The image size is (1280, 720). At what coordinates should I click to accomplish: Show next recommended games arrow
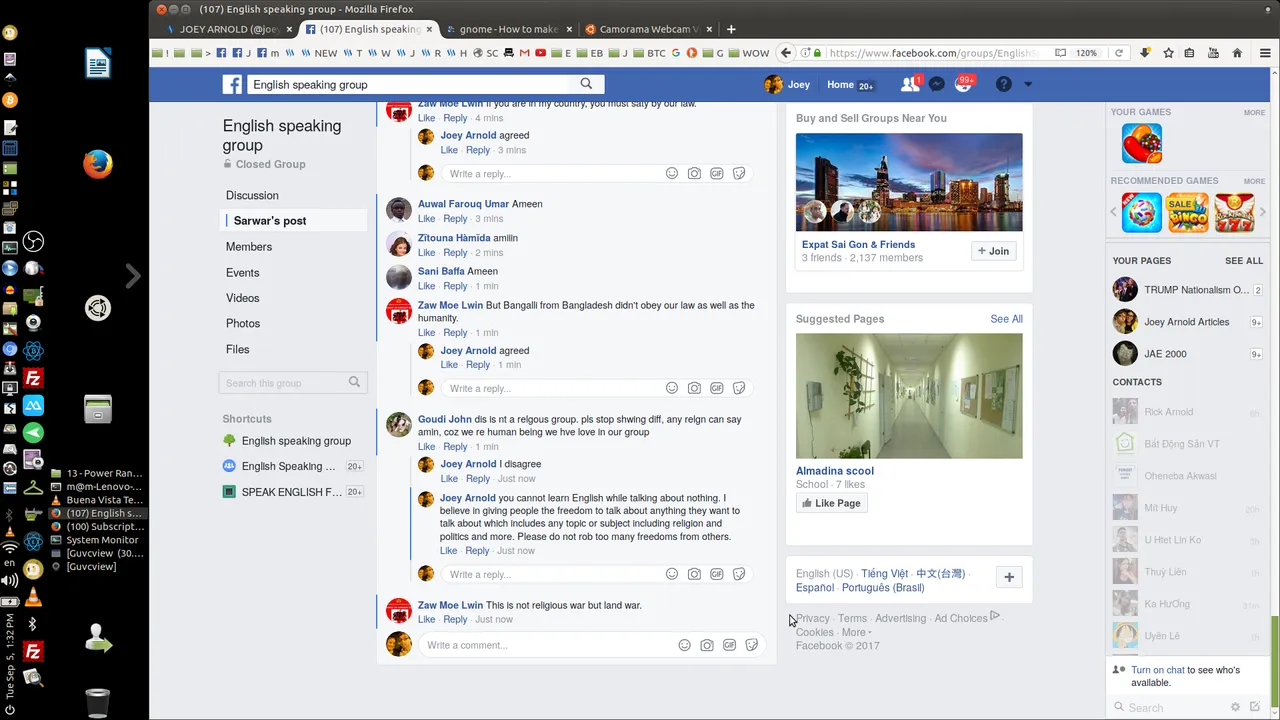(1264, 212)
